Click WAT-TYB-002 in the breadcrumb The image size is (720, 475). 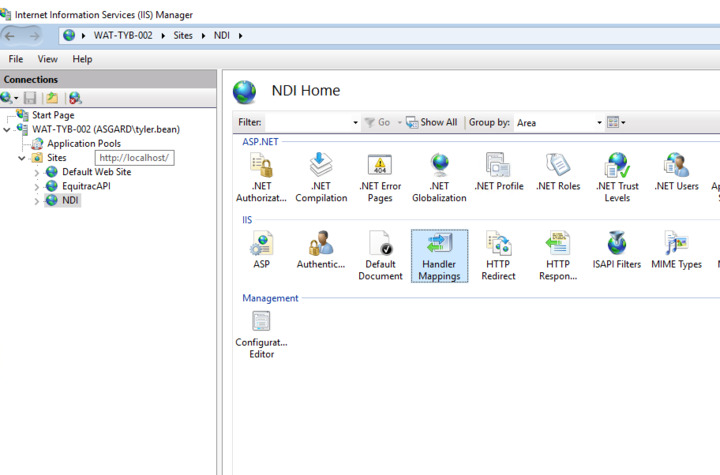[x=123, y=35]
